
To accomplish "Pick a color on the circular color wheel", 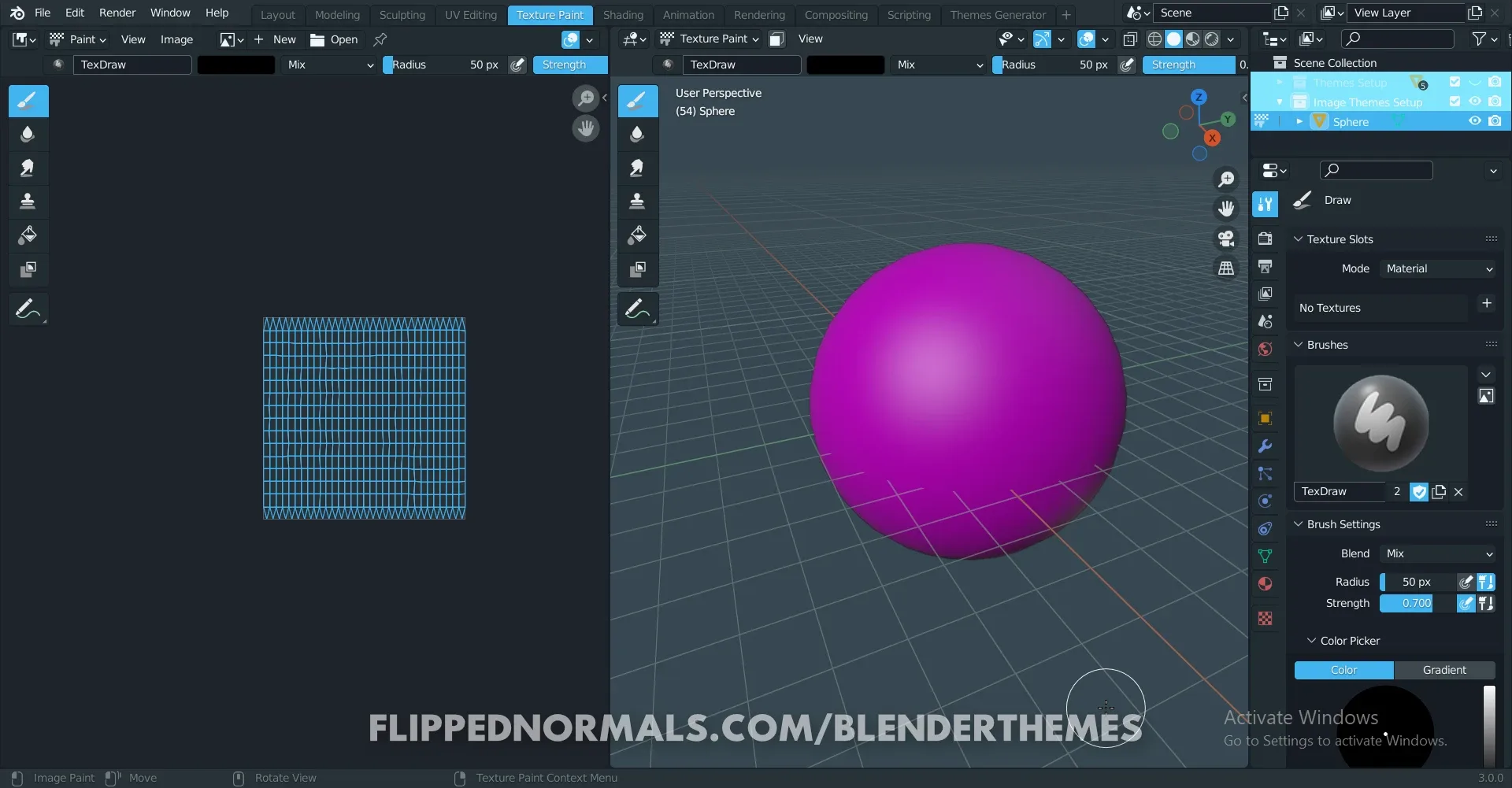I will point(1388,727).
